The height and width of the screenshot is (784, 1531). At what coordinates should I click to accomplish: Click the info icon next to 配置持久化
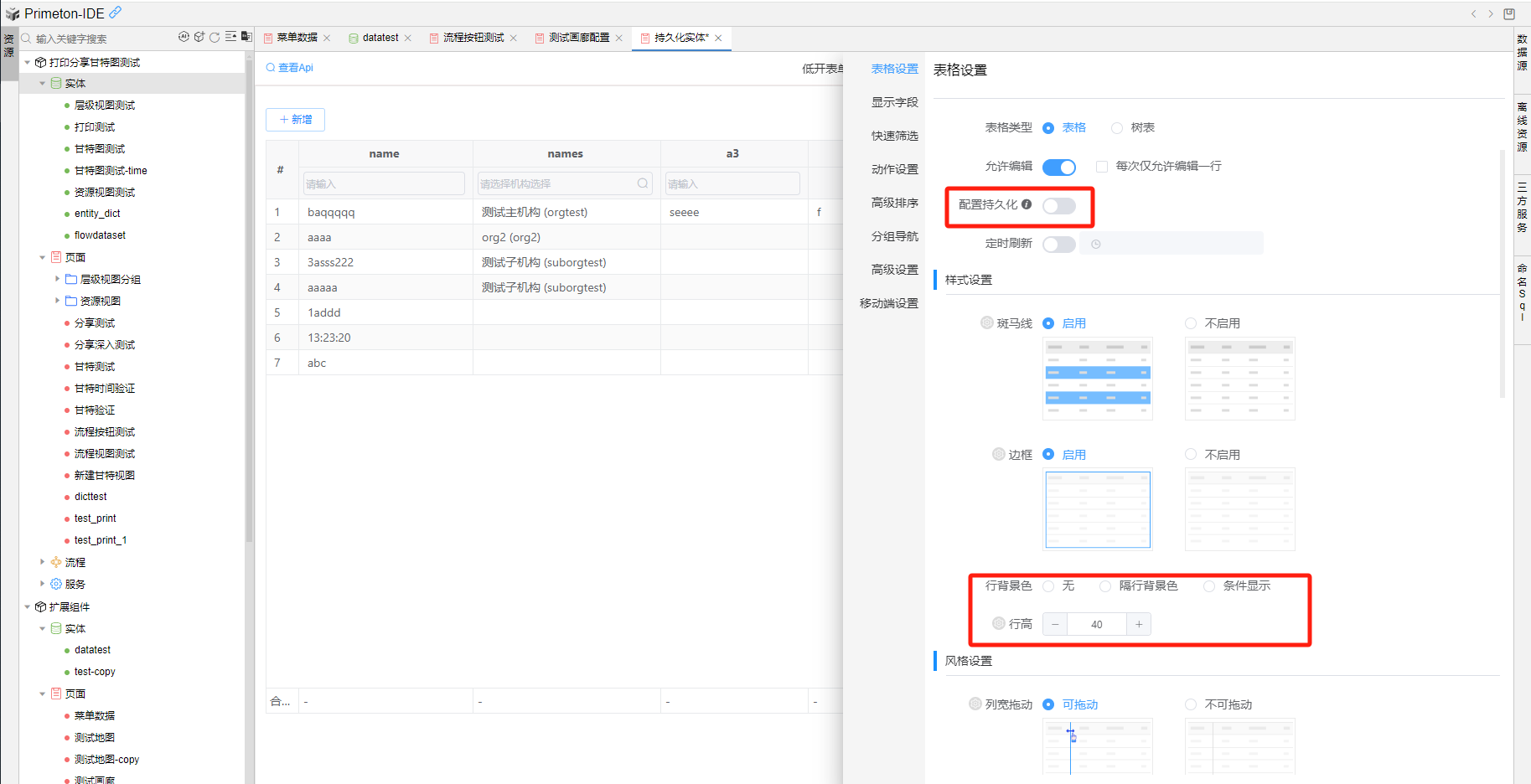coord(1027,204)
